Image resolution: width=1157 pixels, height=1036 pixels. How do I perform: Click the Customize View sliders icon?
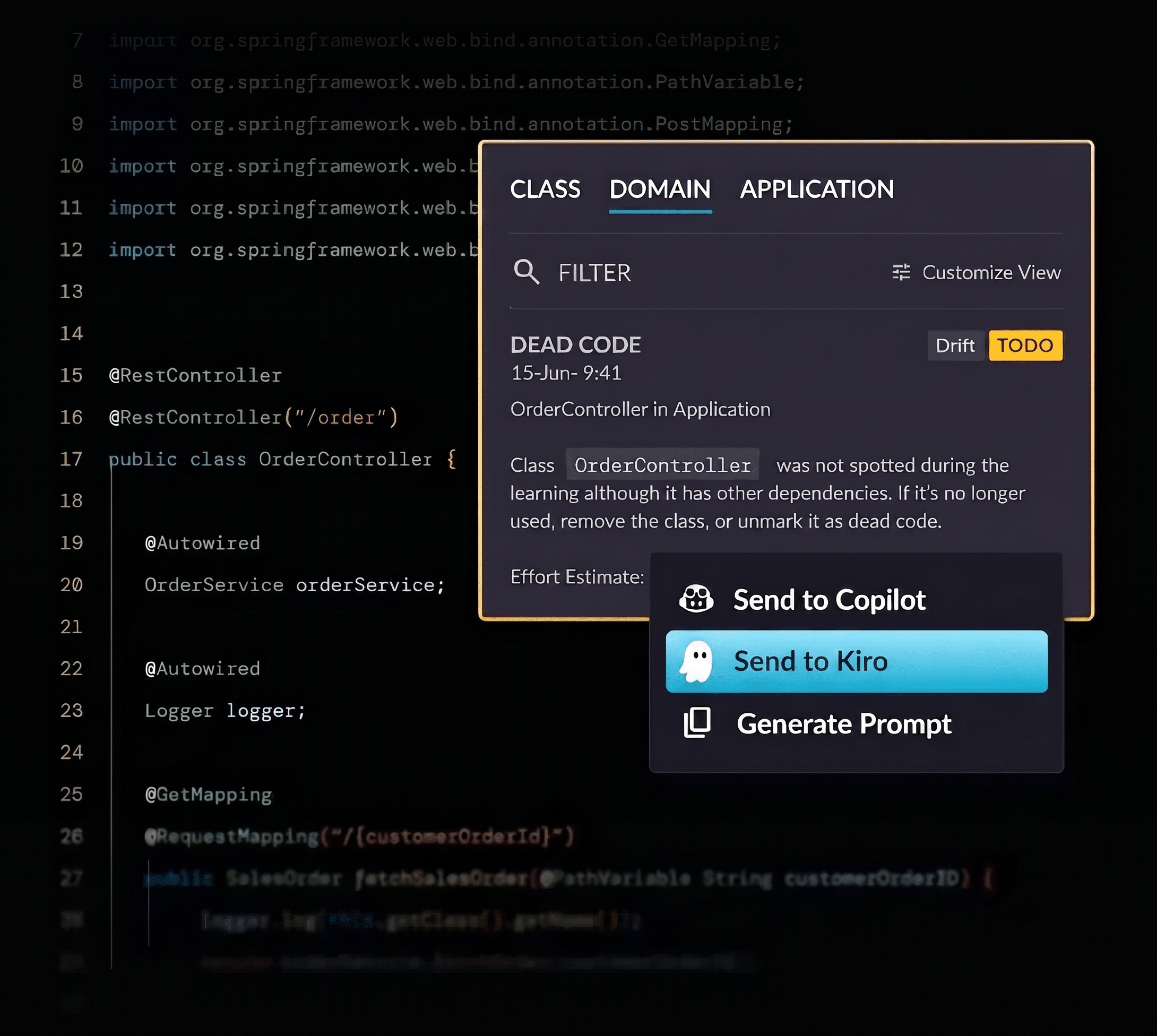point(901,272)
